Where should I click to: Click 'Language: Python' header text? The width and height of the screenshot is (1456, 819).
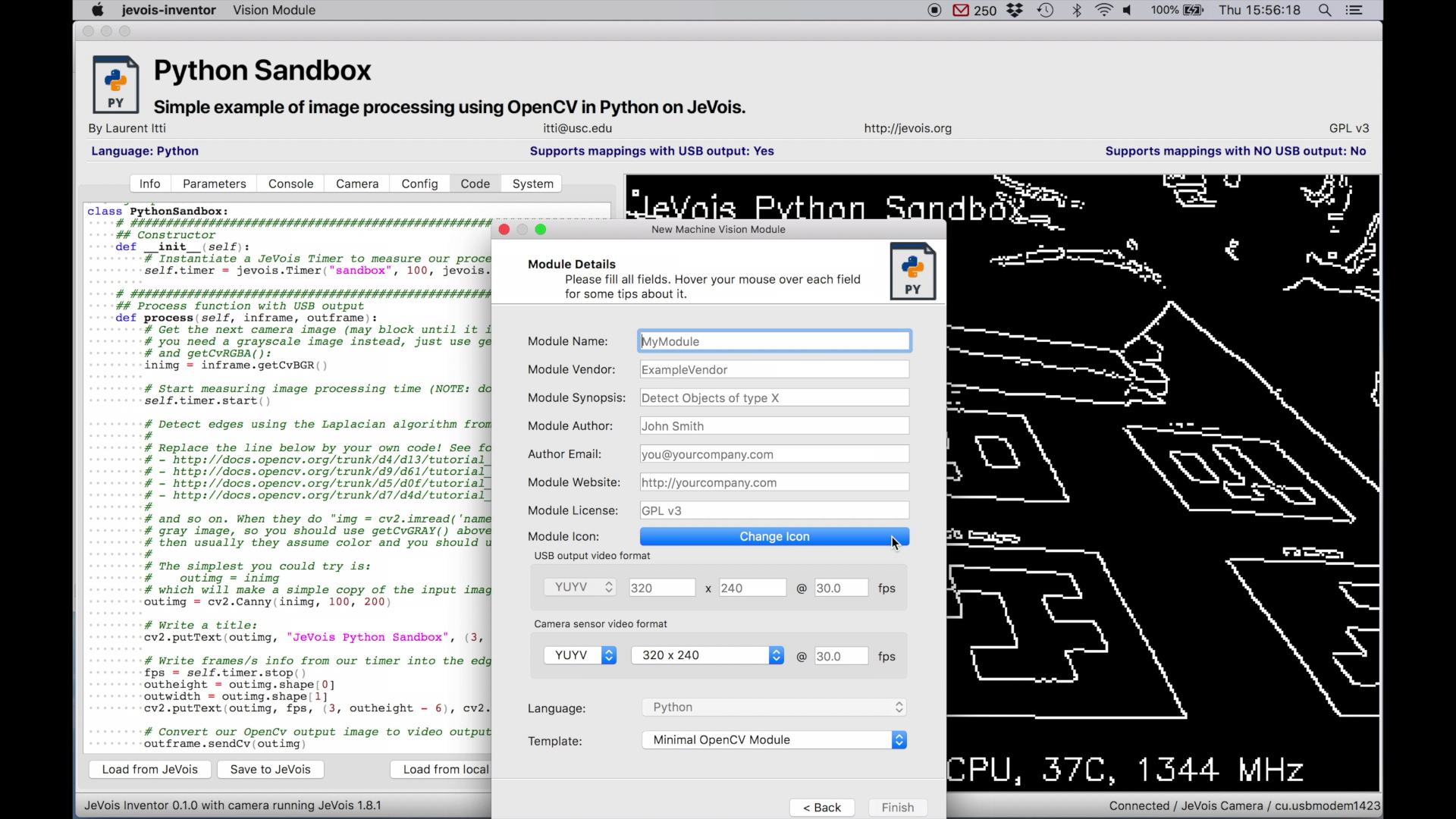(145, 151)
